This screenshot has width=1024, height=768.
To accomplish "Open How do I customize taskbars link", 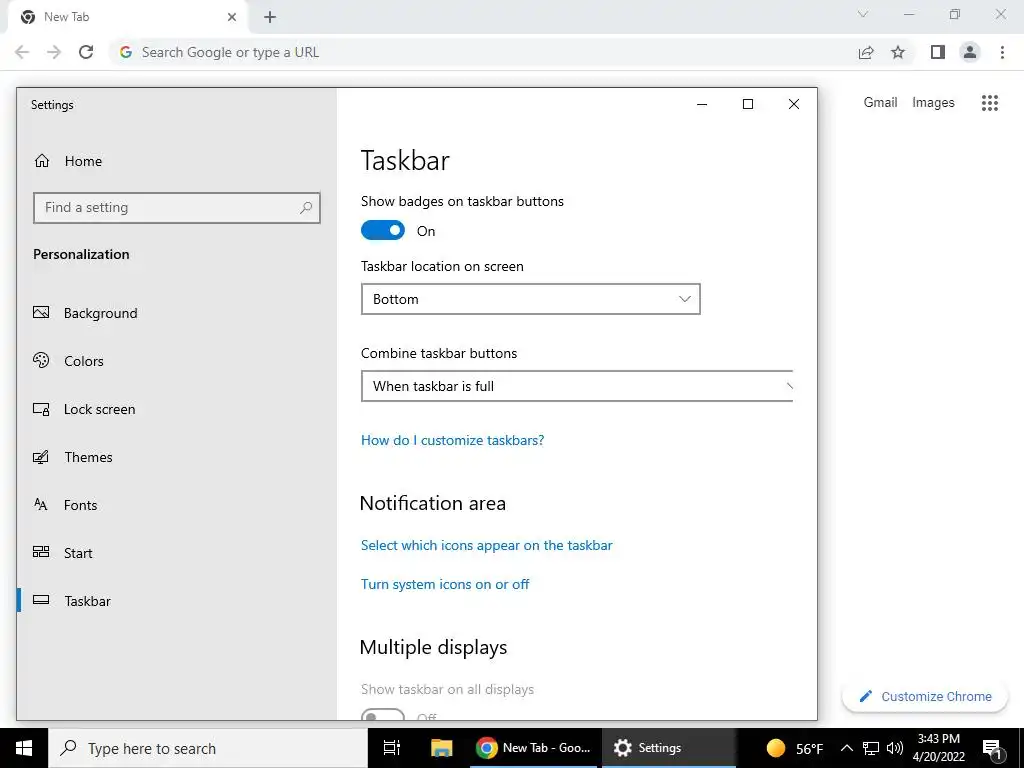I will click(452, 440).
